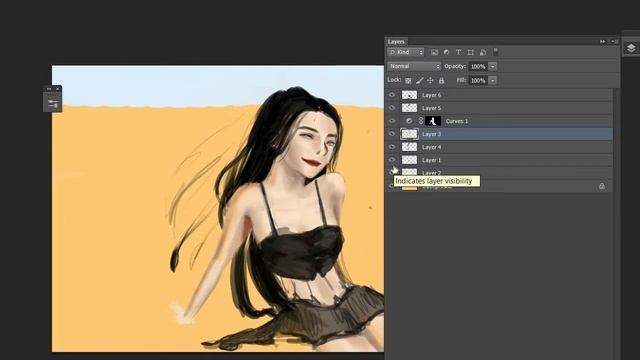
Task: Lock layer position icon
Action: [x=430, y=80]
